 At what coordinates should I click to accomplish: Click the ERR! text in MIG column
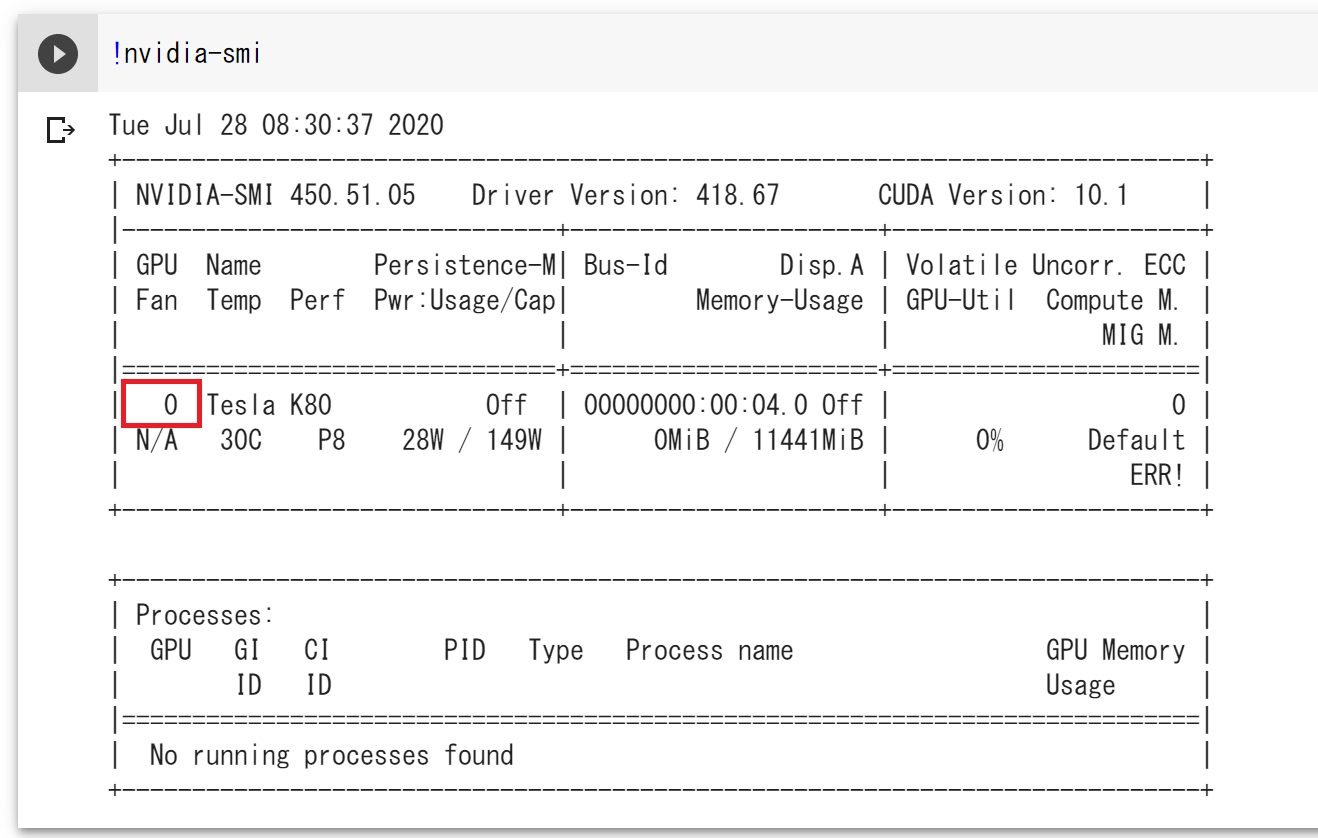click(1157, 475)
